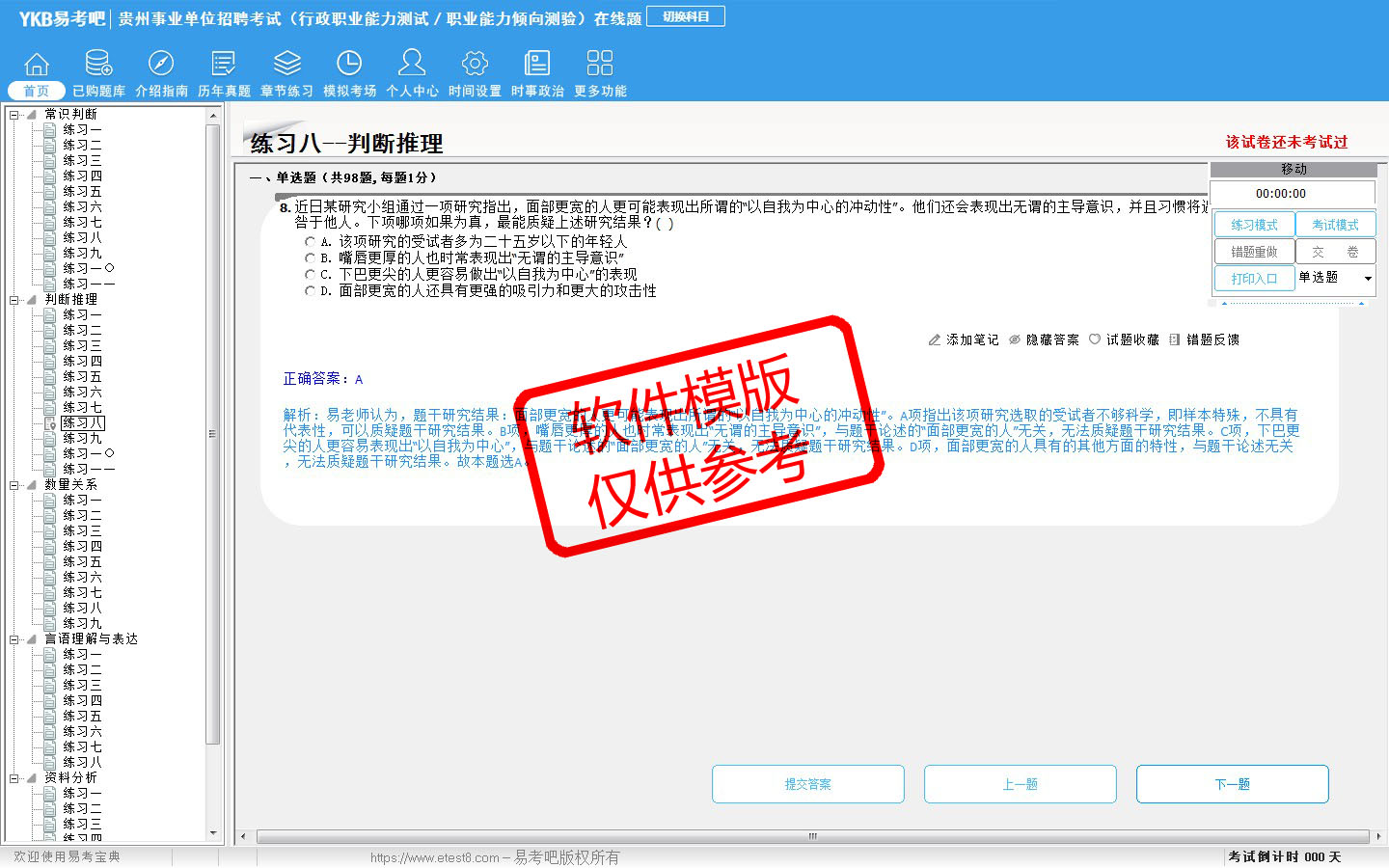Select 练习三 under 言语理解与表达
This screenshot has width=1389, height=868.
click(82, 686)
